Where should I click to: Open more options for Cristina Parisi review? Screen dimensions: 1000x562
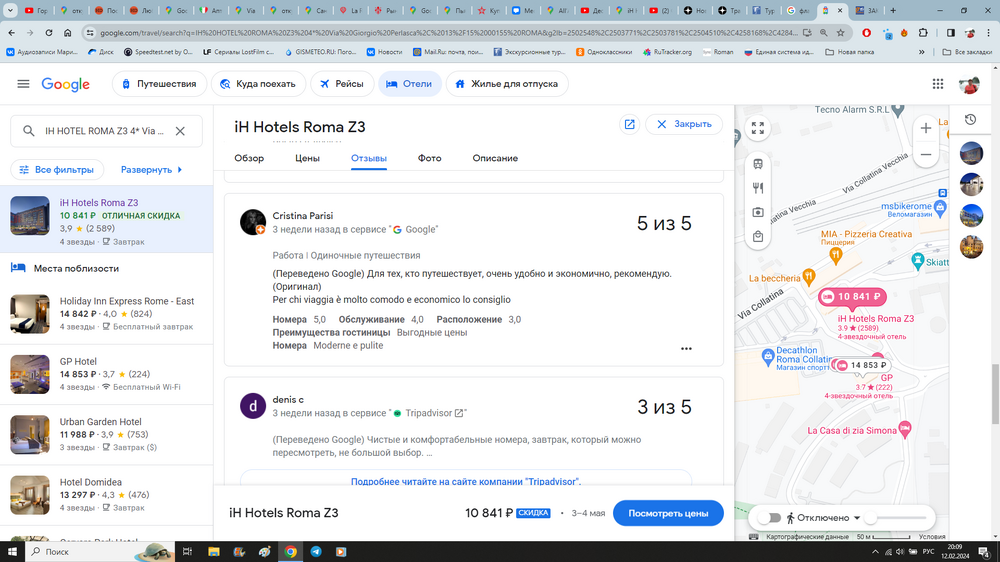(686, 348)
